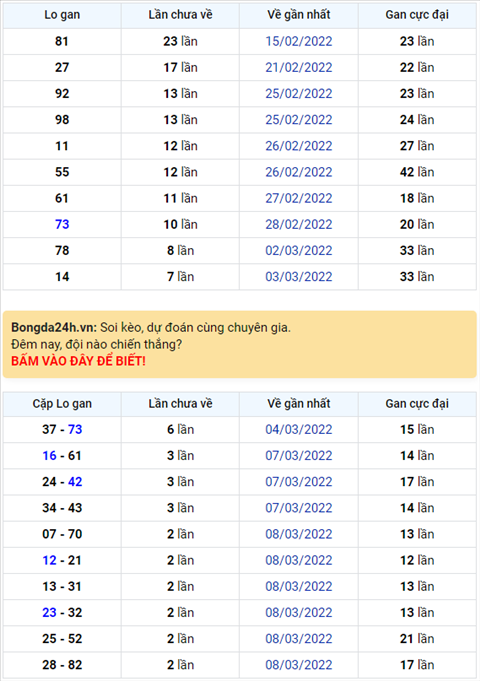This screenshot has width=480, height=681.
Task: Open date 04/03/2022 for pair 37 - 73
Action: 299,430
